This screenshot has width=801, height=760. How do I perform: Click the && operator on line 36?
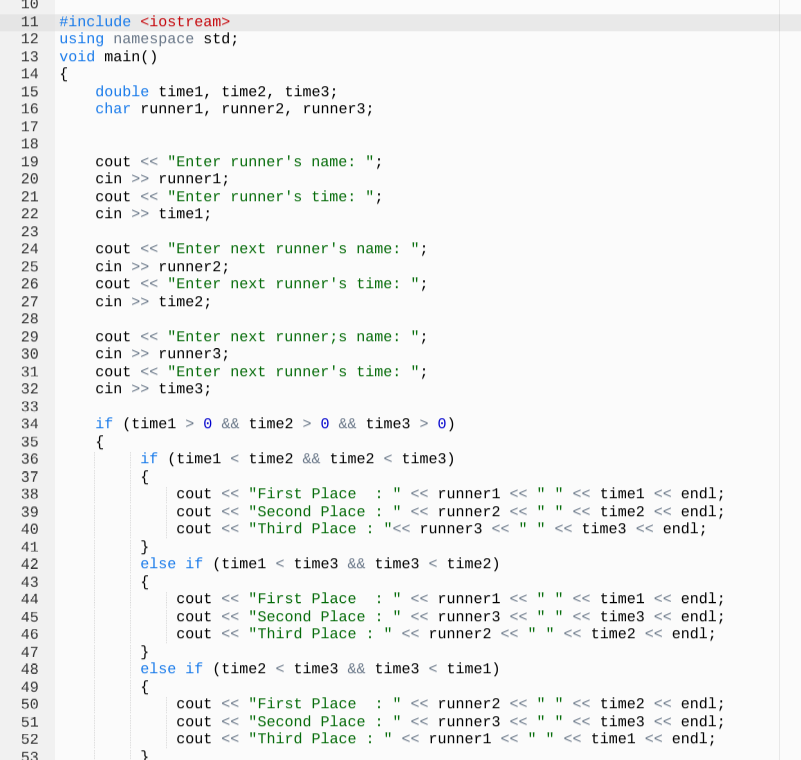tap(311, 458)
